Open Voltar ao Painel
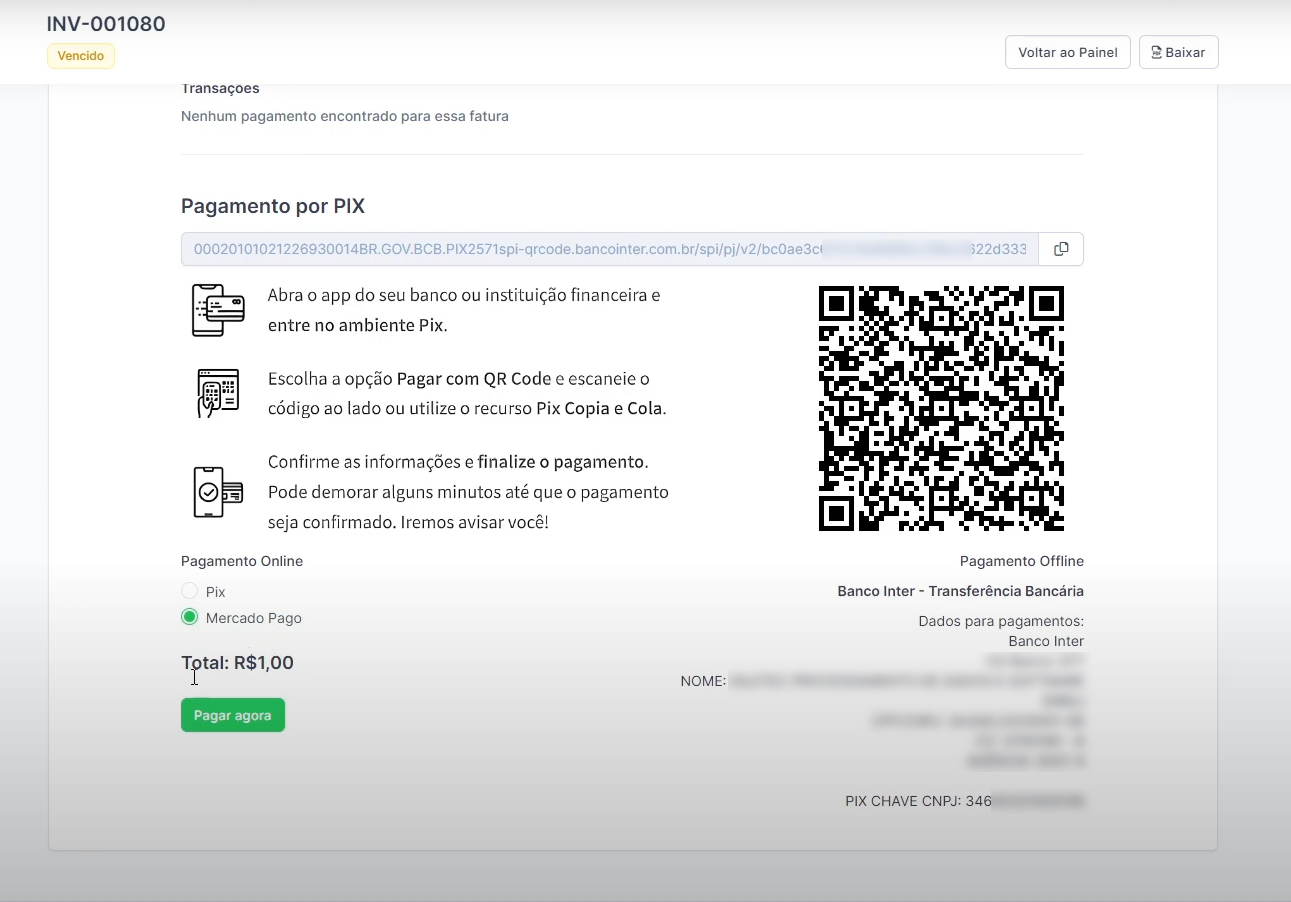Image resolution: width=1291 pixels, height=902 pixels. 1067,51
